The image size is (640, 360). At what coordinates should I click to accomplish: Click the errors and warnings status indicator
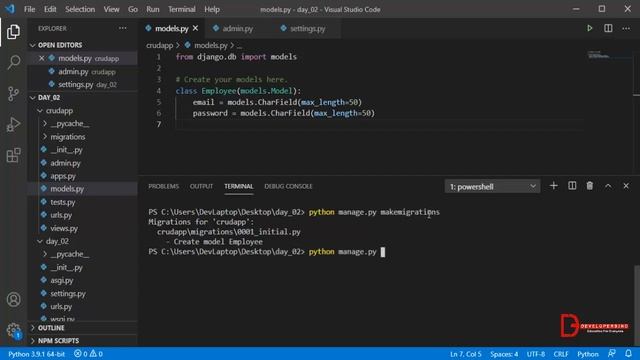(x=88, y=354)
